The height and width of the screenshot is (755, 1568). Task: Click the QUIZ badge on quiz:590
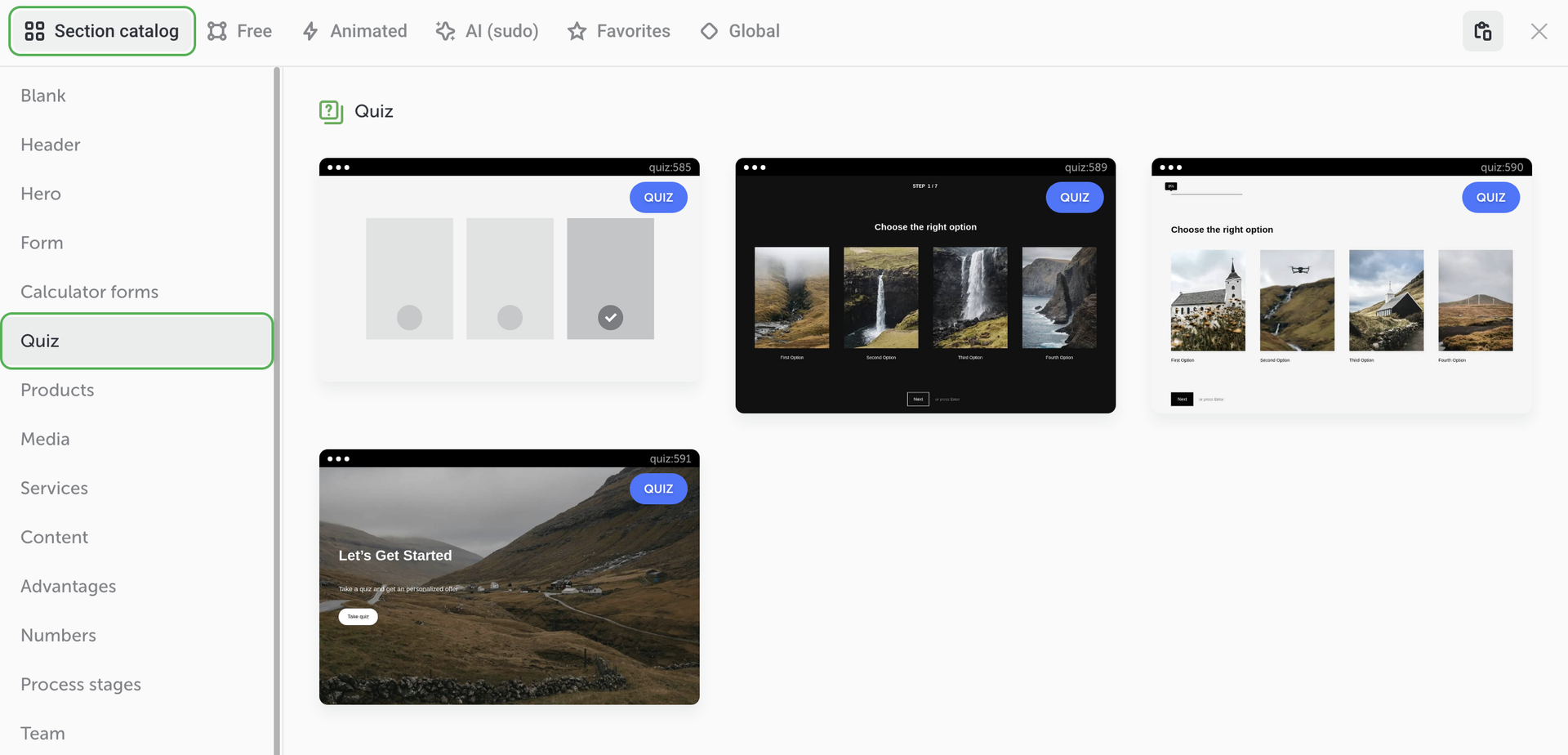tap(1490, 197)
